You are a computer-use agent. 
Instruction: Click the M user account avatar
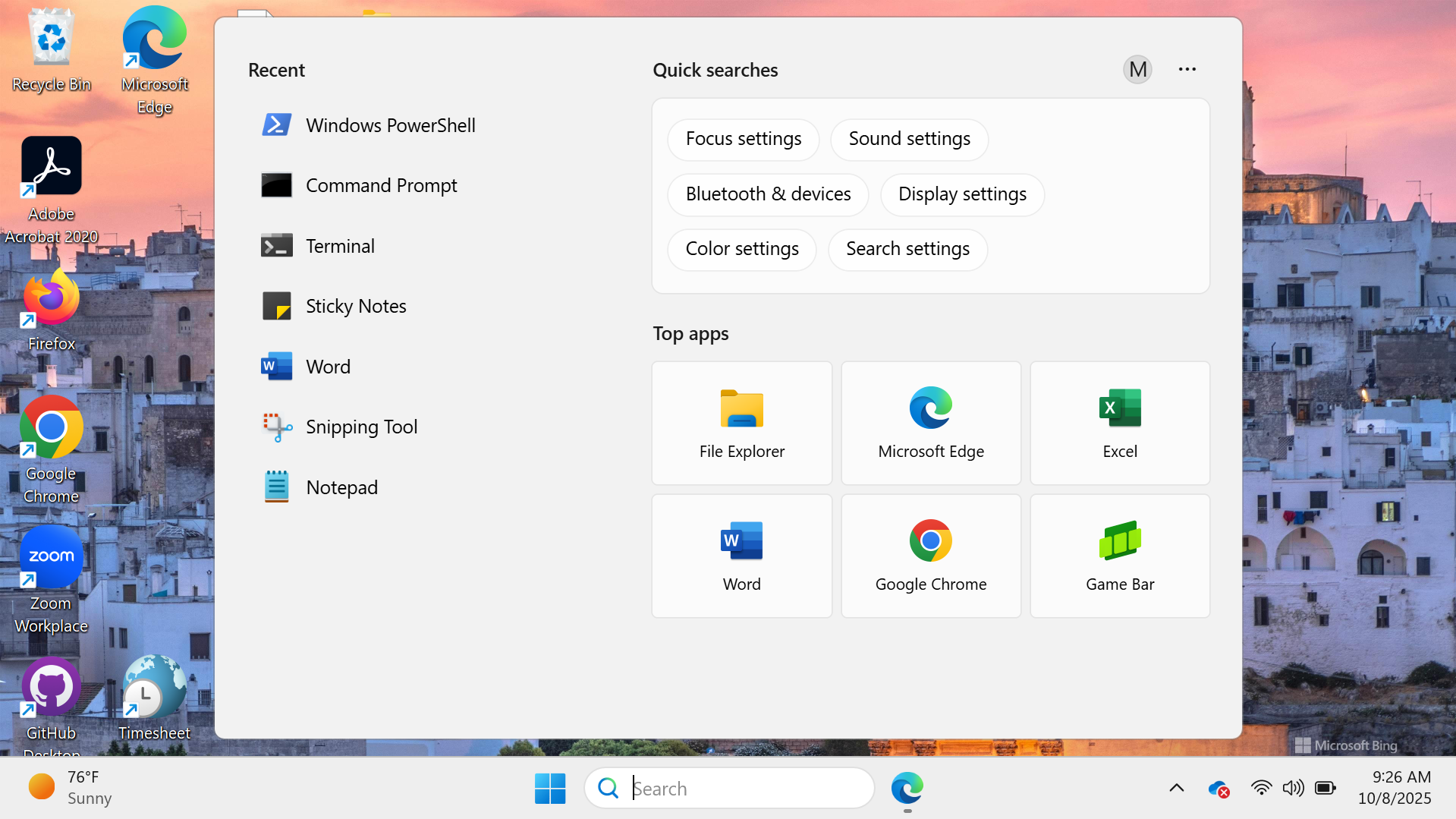1137,69
